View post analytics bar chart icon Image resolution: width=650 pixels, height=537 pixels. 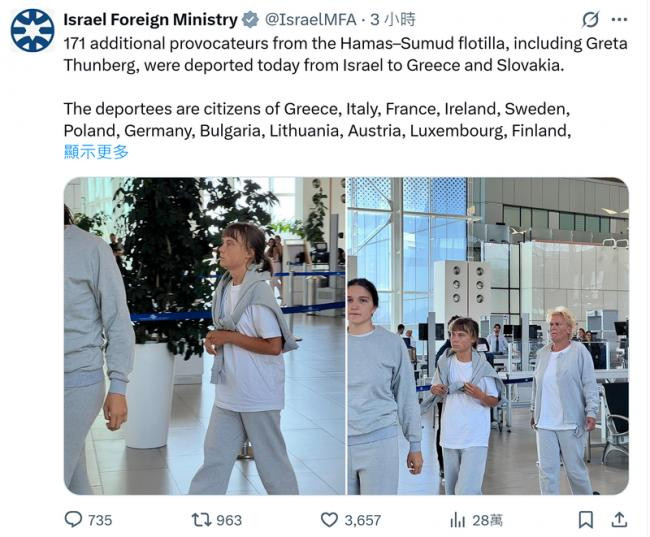click(458, 519)
